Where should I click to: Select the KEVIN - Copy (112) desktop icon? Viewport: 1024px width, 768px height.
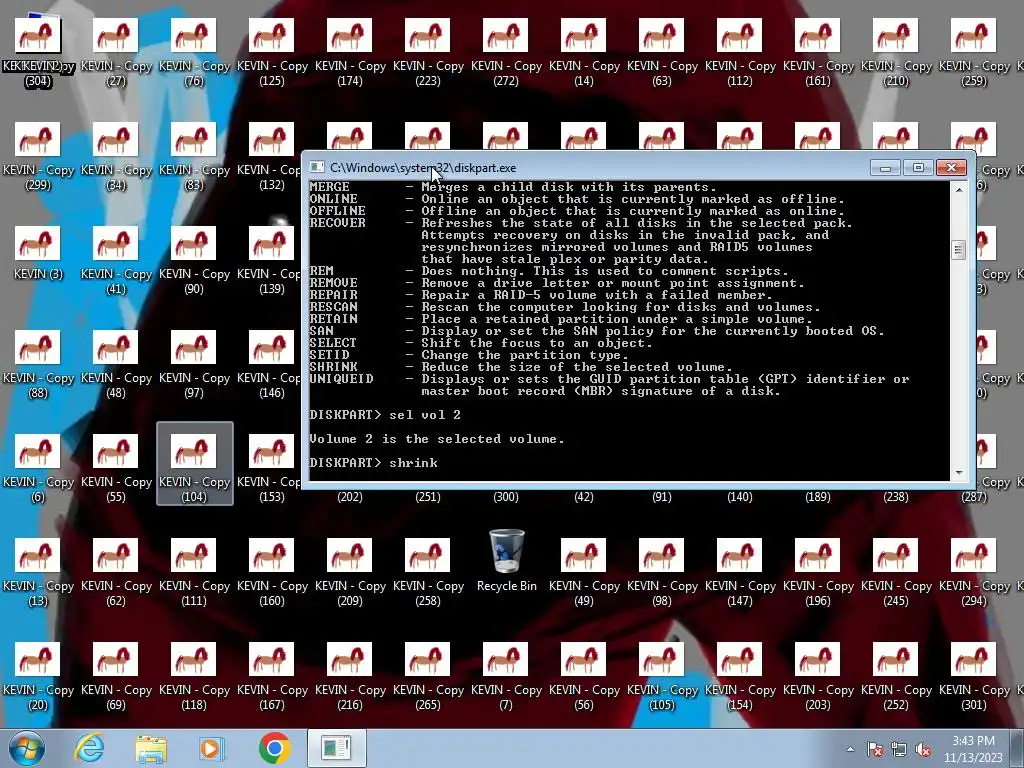(x=740, y=52)
